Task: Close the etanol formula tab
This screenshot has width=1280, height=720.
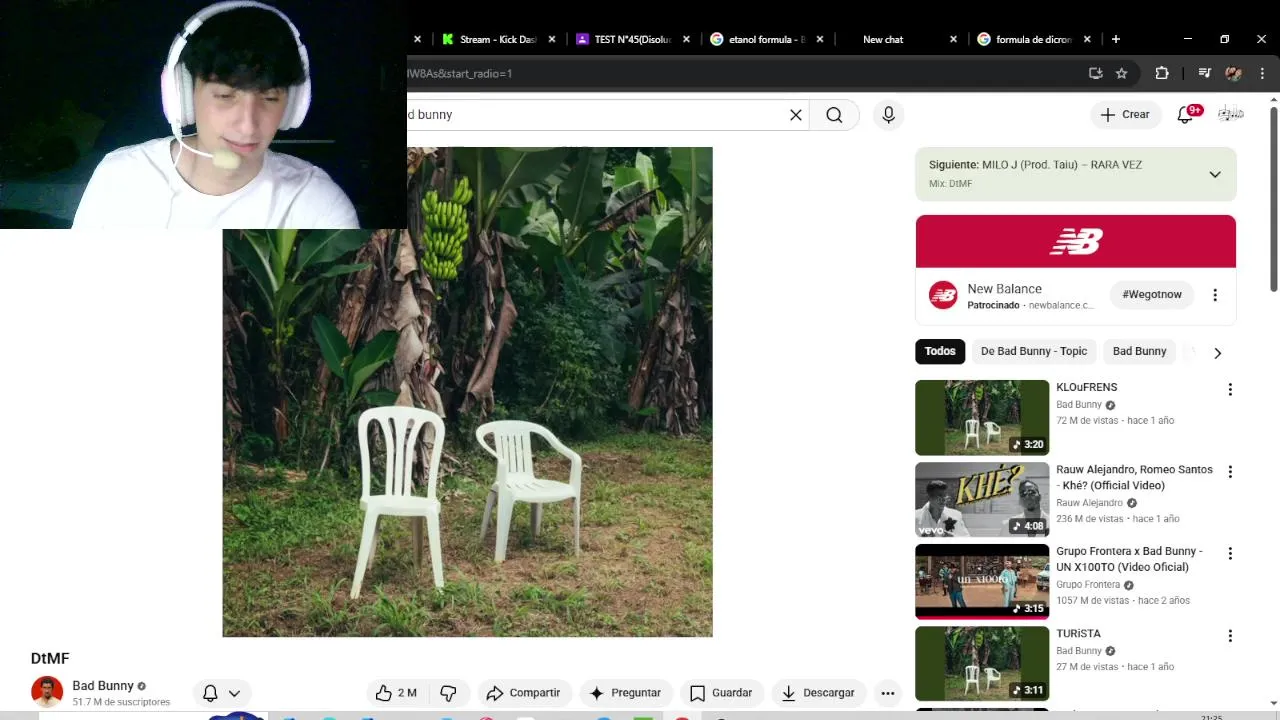Action: pos(820,39)
